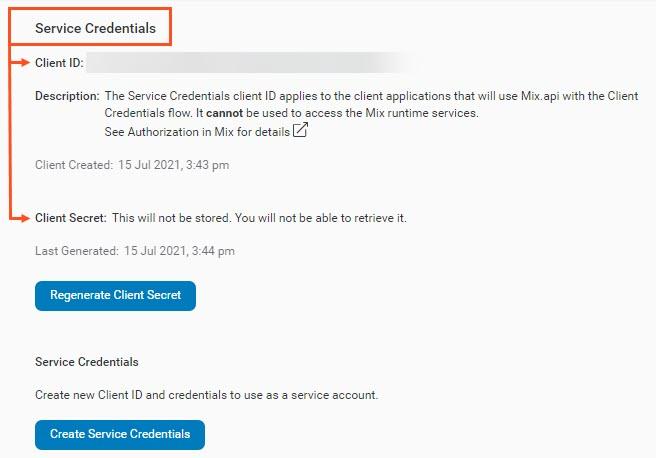Open the external link icon after Authorization text

tap(300, 131)
